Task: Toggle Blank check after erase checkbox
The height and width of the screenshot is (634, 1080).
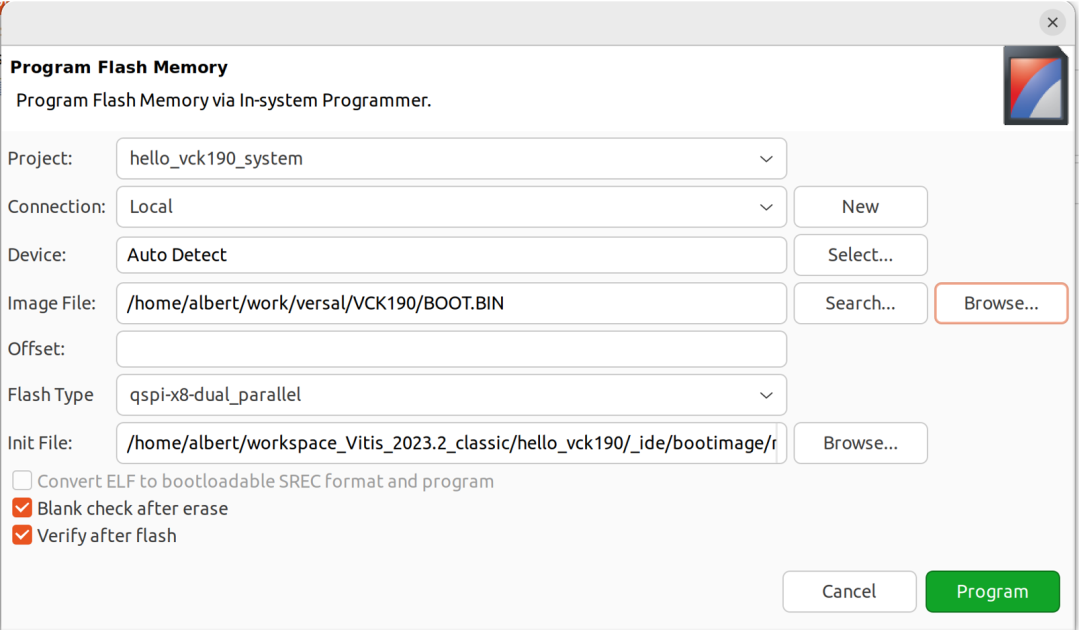Action: pos(22,509)
